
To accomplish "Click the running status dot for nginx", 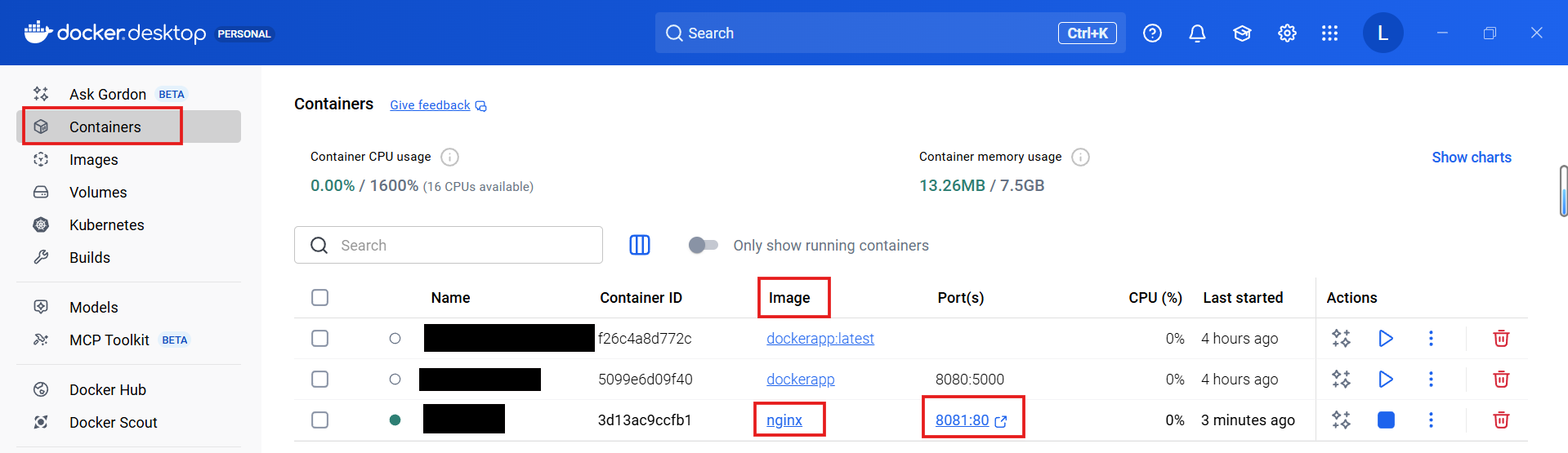I will tap(395, 420).
